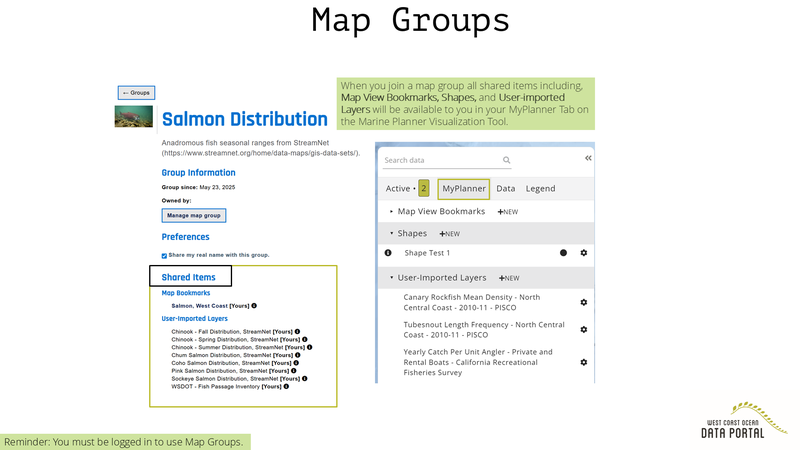Add new Map View Bookmark

tap(508, 212)
